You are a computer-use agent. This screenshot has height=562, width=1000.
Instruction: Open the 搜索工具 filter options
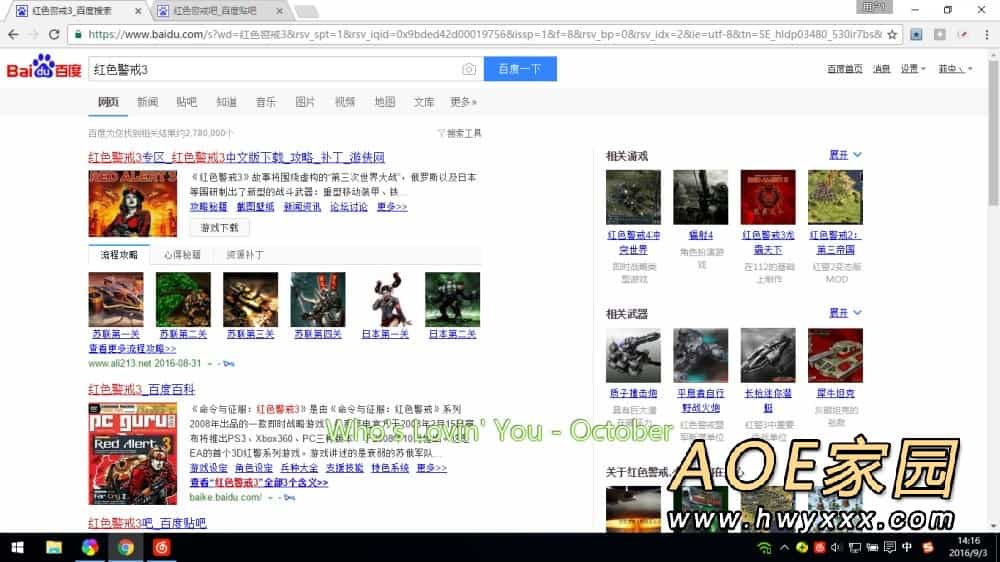(460, 133)
